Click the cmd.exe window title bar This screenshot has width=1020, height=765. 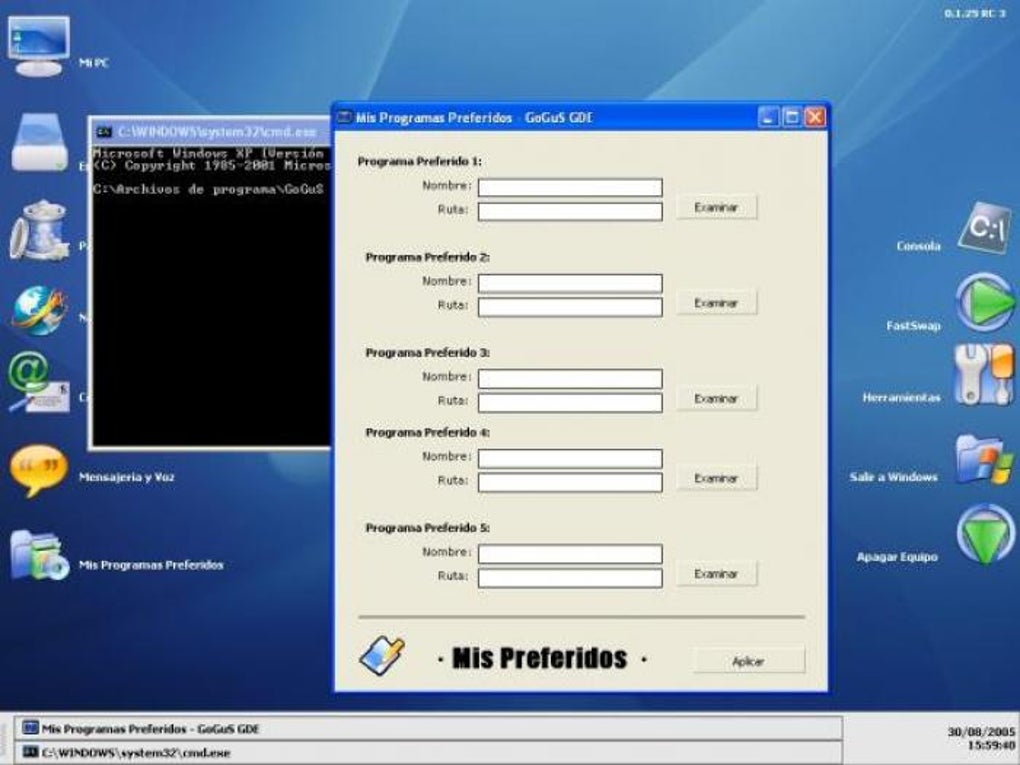tap(211, 132)
